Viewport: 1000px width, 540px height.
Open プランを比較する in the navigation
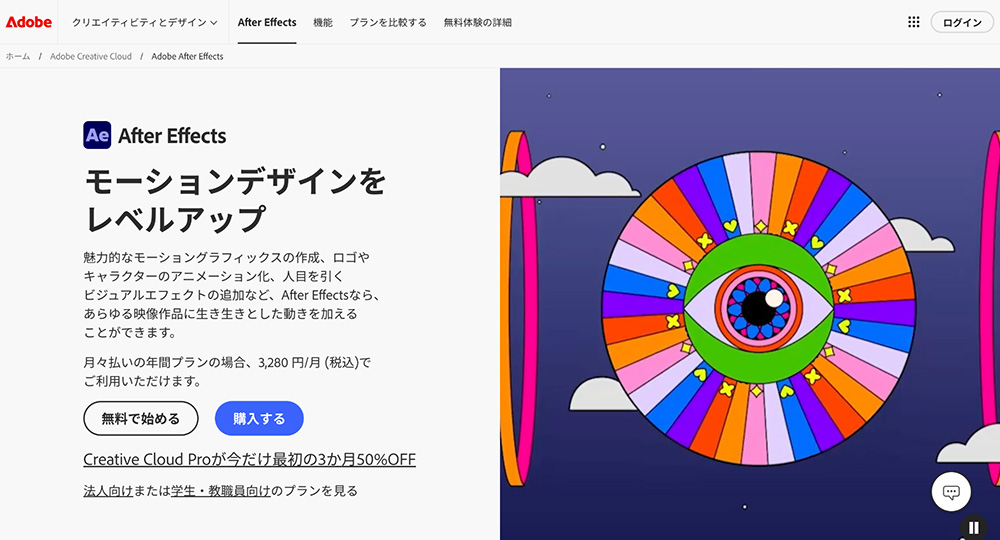coord(388,22)
